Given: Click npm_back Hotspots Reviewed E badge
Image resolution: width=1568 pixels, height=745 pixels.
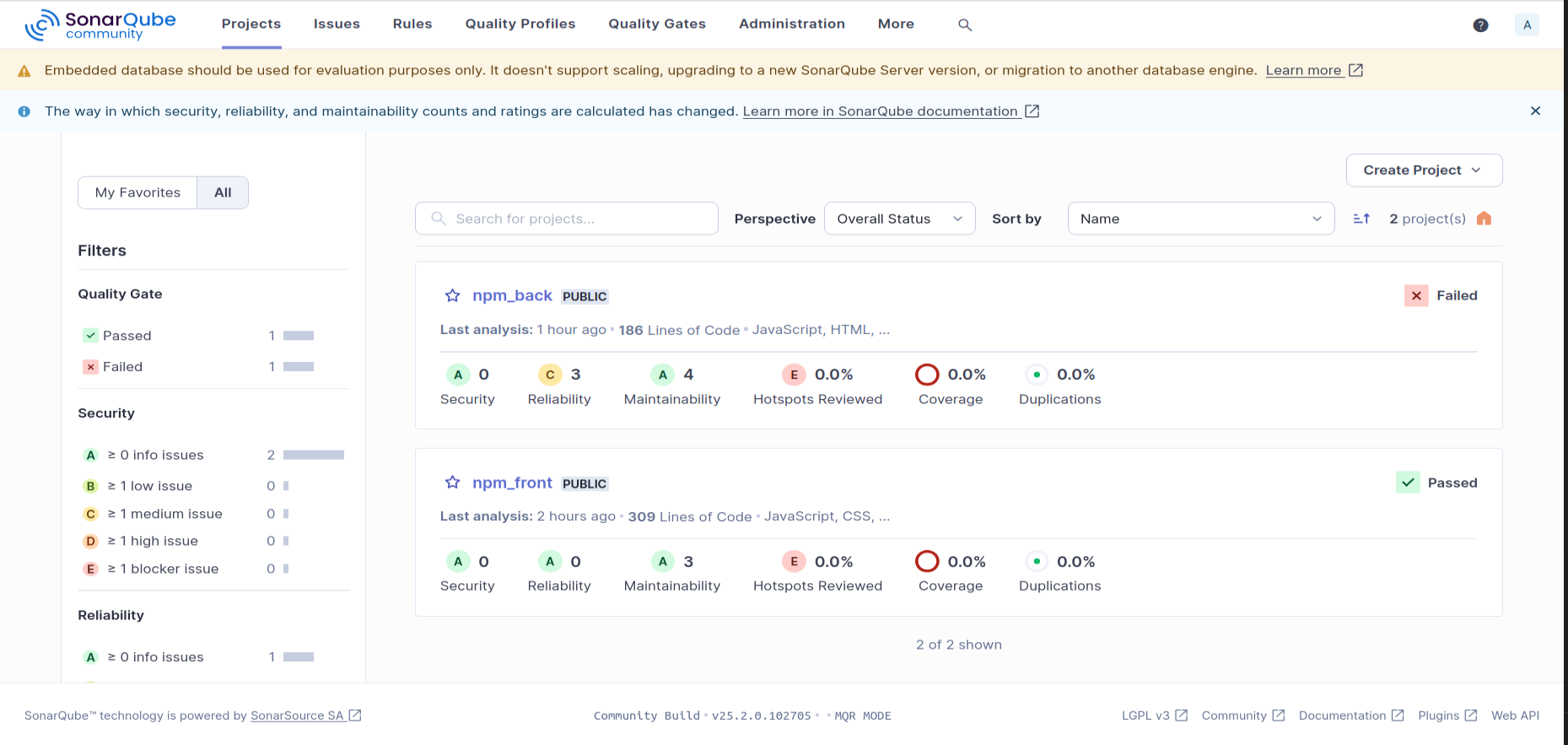Looking at the screenshot, I should [794, 375].
